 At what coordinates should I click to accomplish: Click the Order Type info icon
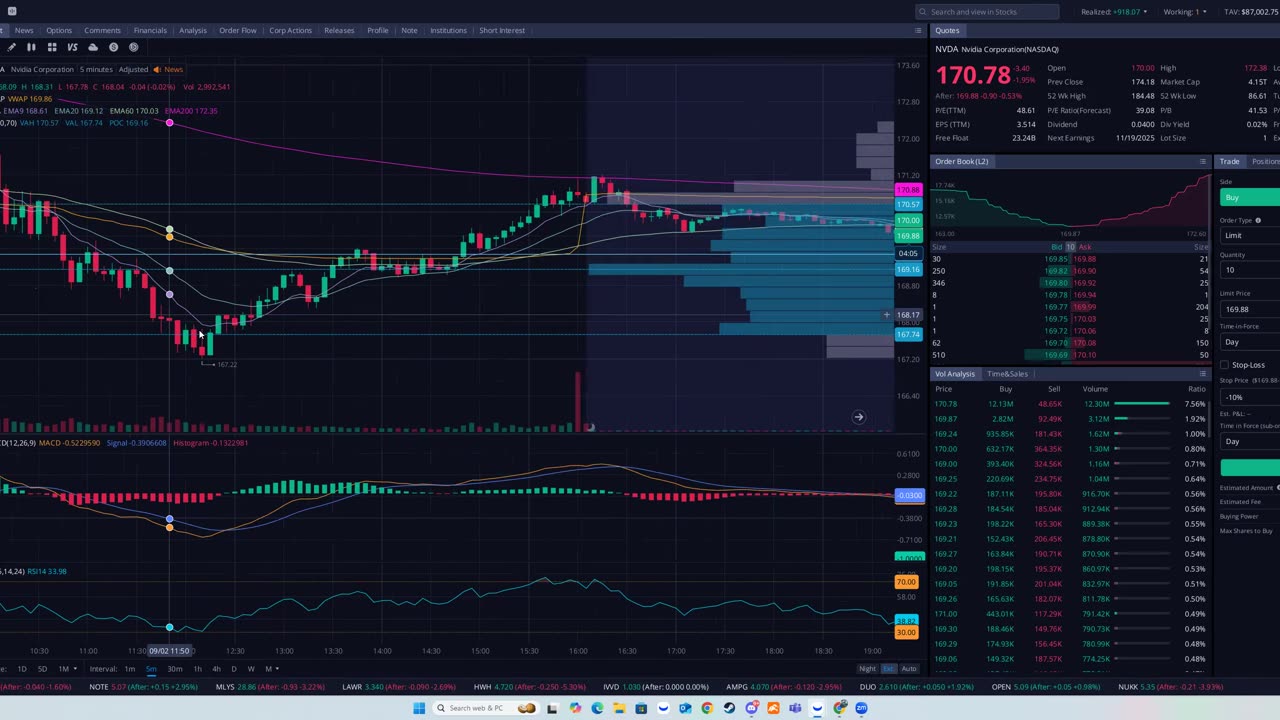pos(1258,220)
